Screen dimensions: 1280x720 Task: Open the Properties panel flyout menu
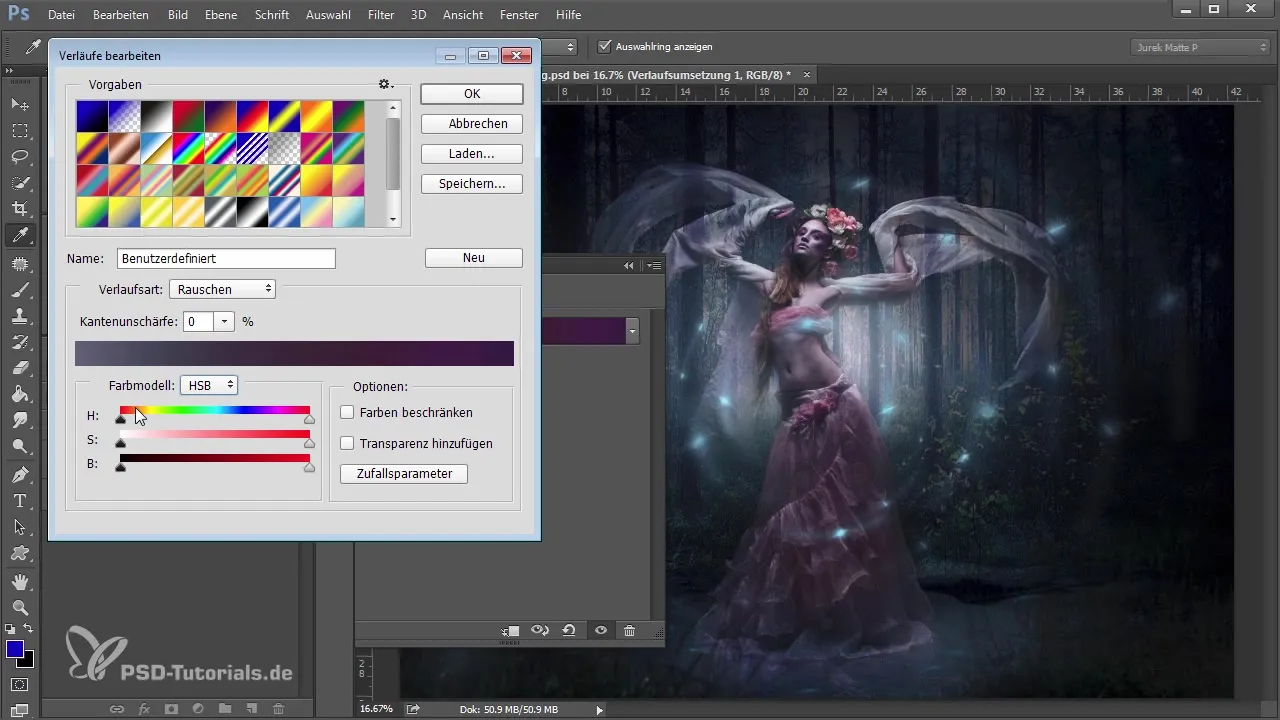pyautogui.click(x=655, y=265)
